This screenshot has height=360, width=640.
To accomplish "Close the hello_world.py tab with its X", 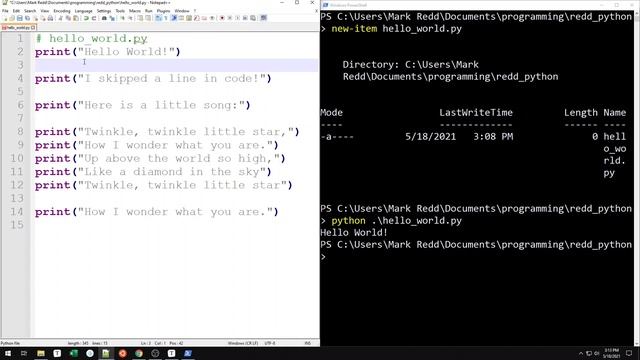I will coord(33,28).
